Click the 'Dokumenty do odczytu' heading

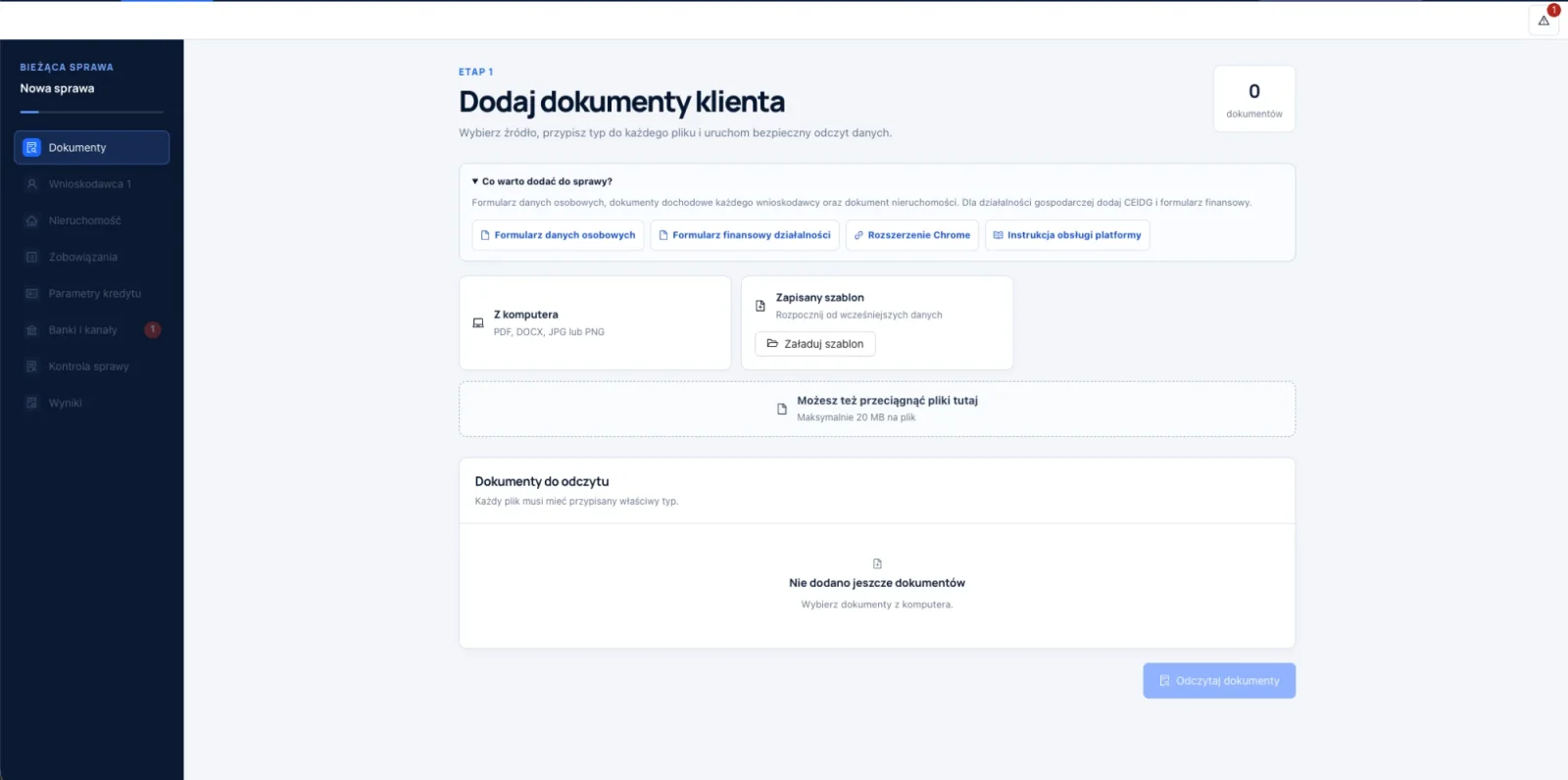[x=542, y=481]
